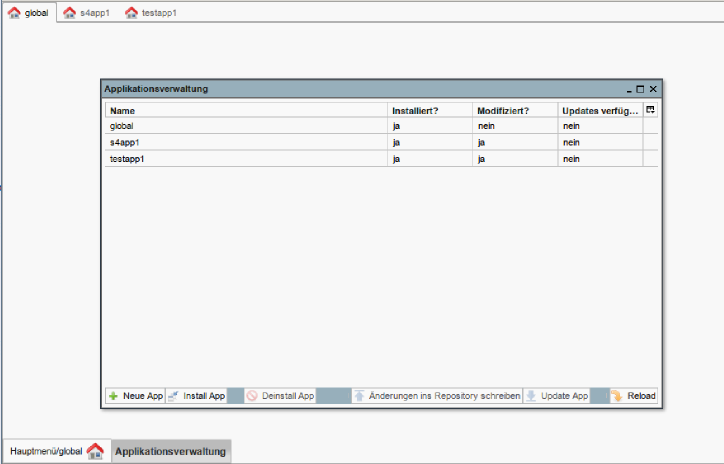The image size is (724, 464).
Task: Select the global row name cell
Action: [246, 126]
